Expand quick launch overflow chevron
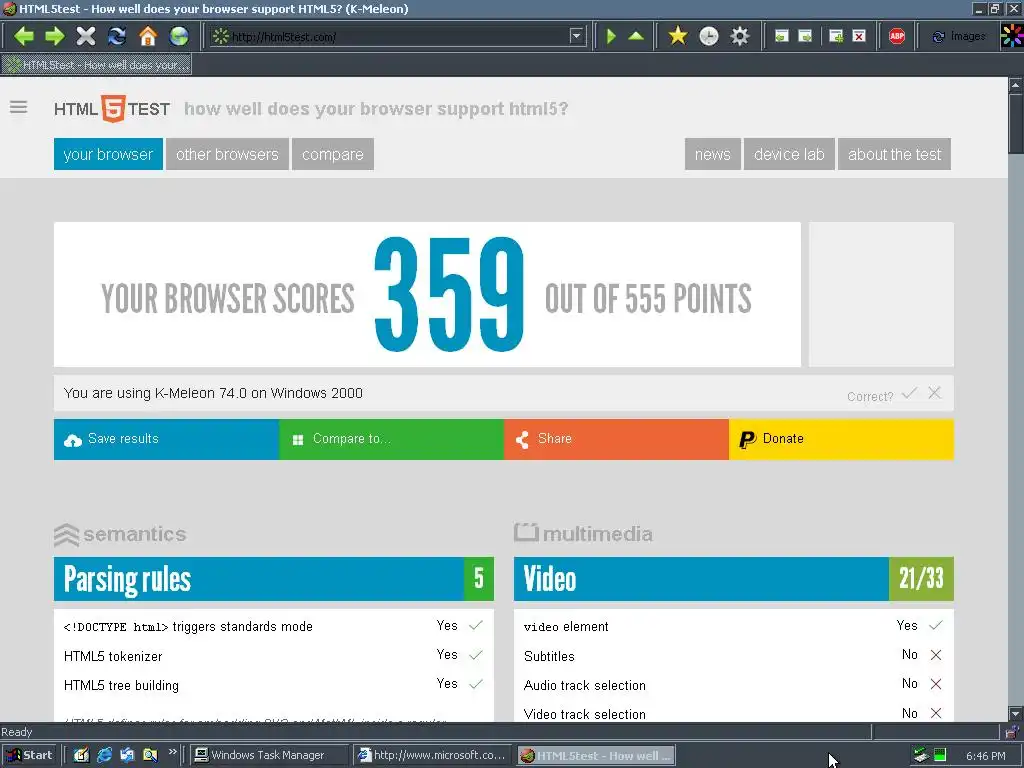Viewport: 1024px width, 768px height. pyautogui.click(x=172, y=752)
